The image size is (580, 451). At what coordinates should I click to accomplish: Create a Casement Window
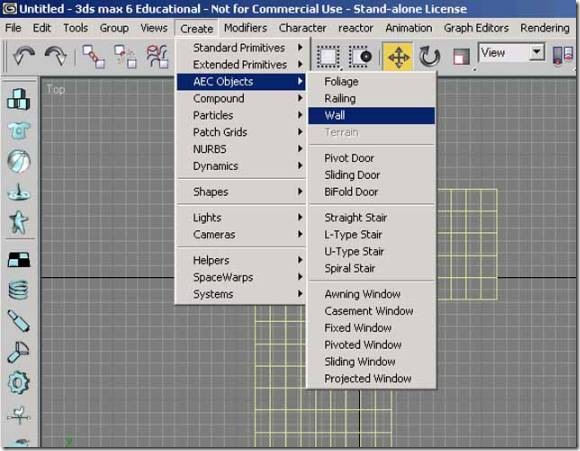click(372, 311)
